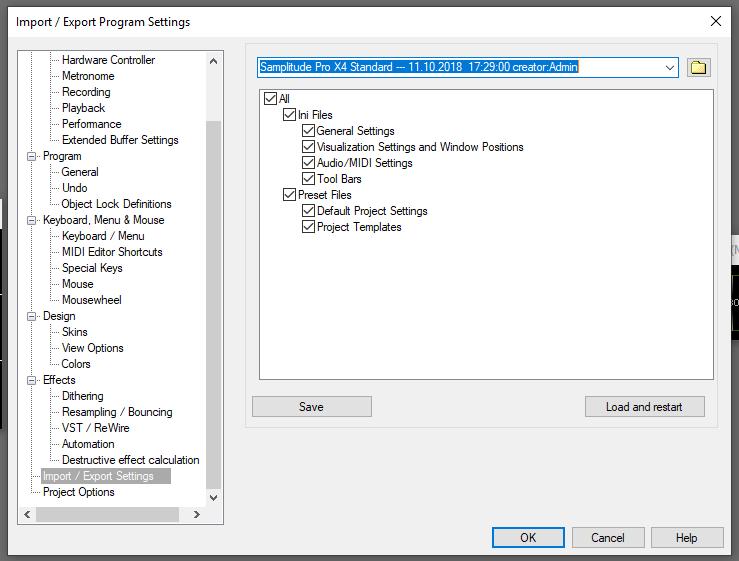Toggle the All checkbox
Screen dimensions: 739x561
coord(271,99)
